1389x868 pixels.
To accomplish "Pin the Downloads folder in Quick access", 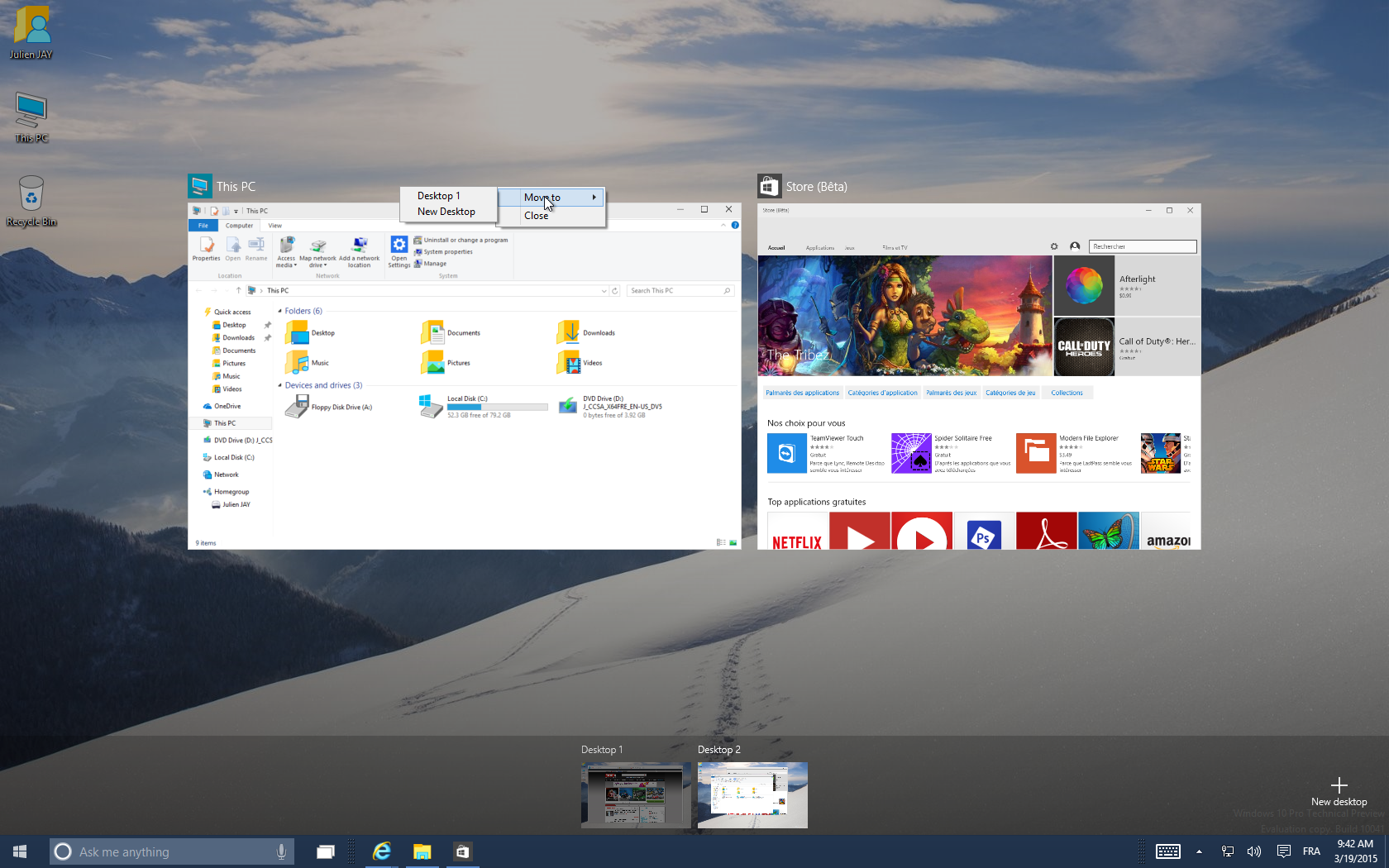I will [266, 337].
